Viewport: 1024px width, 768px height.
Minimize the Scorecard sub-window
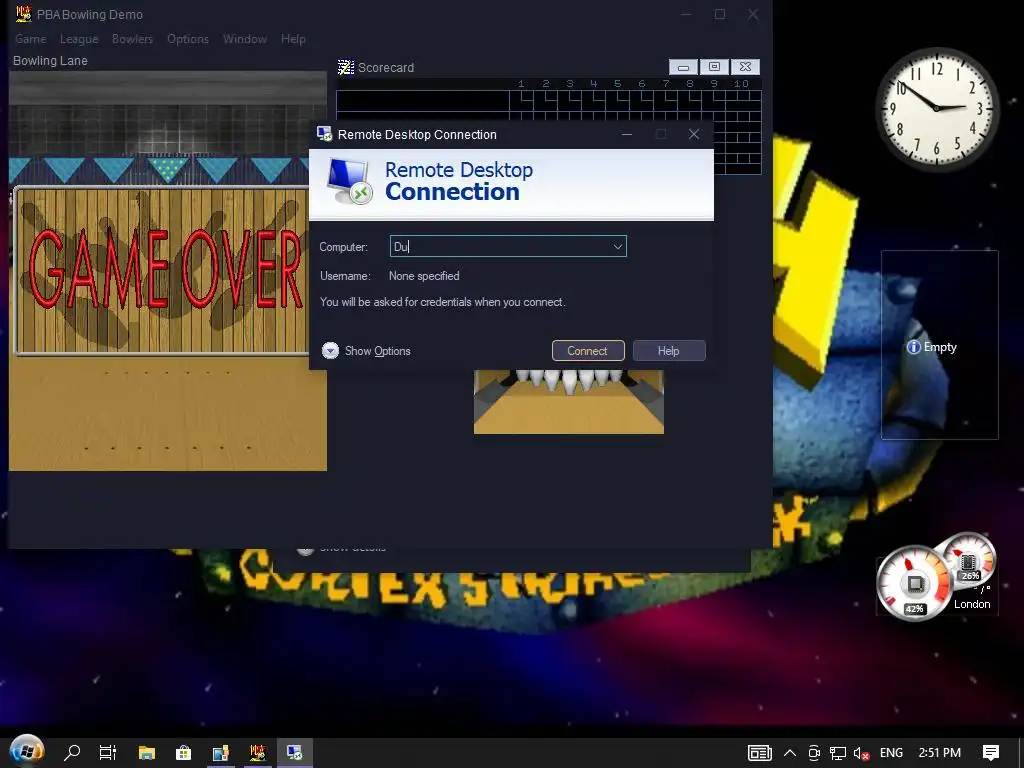click(x=683, y=67)
